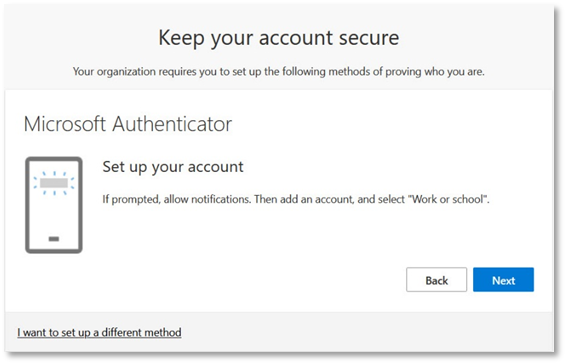This screenshot has width=566, height=364.
Task: Click the quoted "Work or school" text
Action: click(448, 199)
